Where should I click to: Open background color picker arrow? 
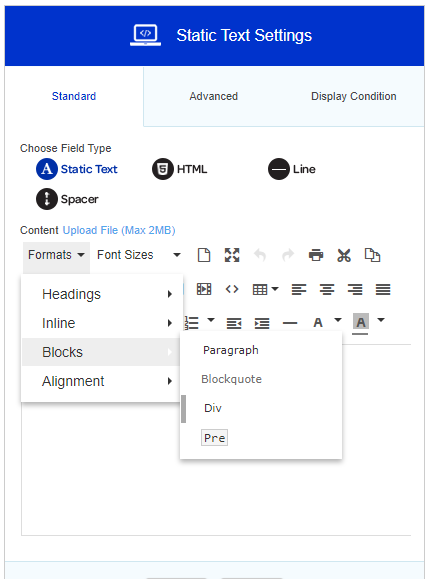point(381,320)
